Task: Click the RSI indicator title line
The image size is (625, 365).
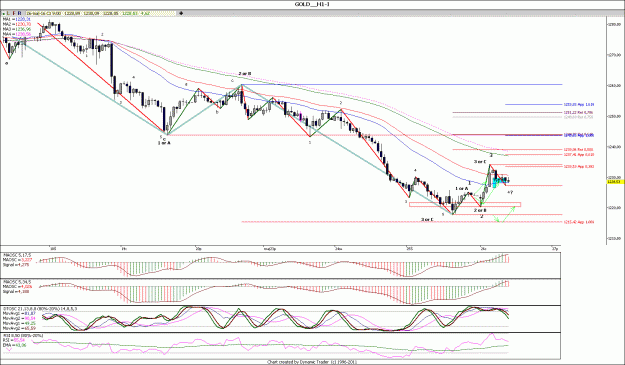Action: 23,336
